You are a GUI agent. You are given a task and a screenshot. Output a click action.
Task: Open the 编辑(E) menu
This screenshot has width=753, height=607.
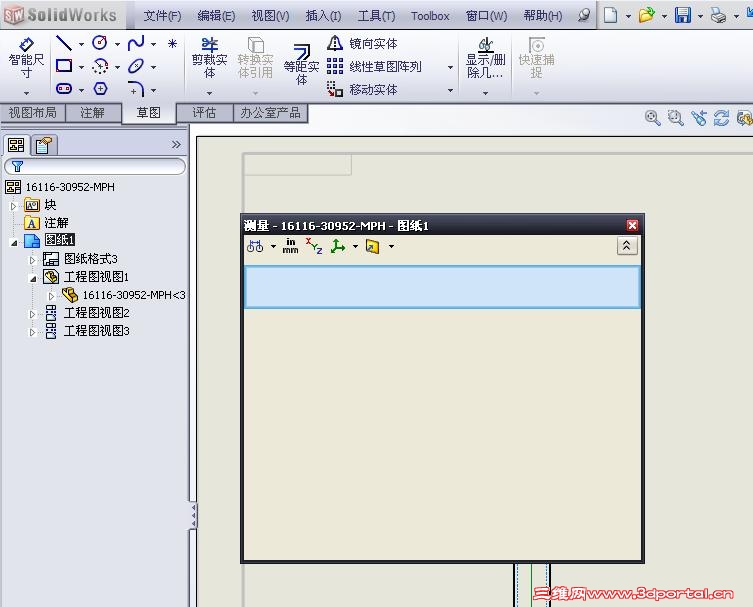[x=216, y=16]
